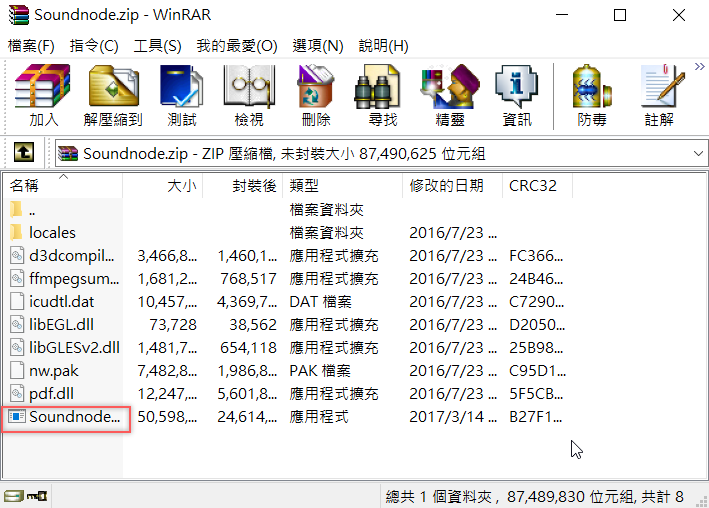
Task: Click the 資訊 (Info) toolbar icon
Action: click(517, 96)
